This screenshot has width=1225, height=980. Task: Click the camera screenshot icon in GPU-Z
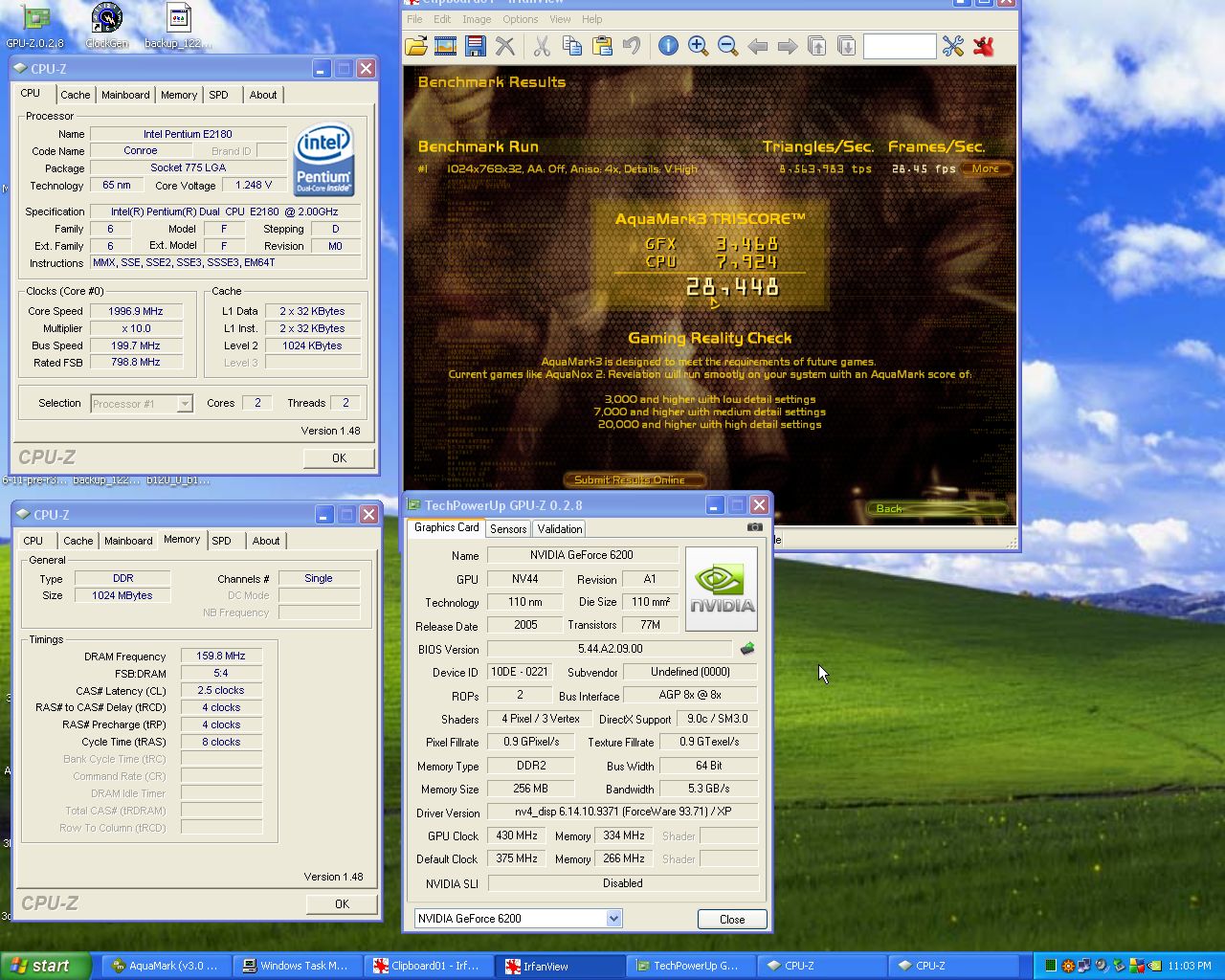(x=755, y=527)
